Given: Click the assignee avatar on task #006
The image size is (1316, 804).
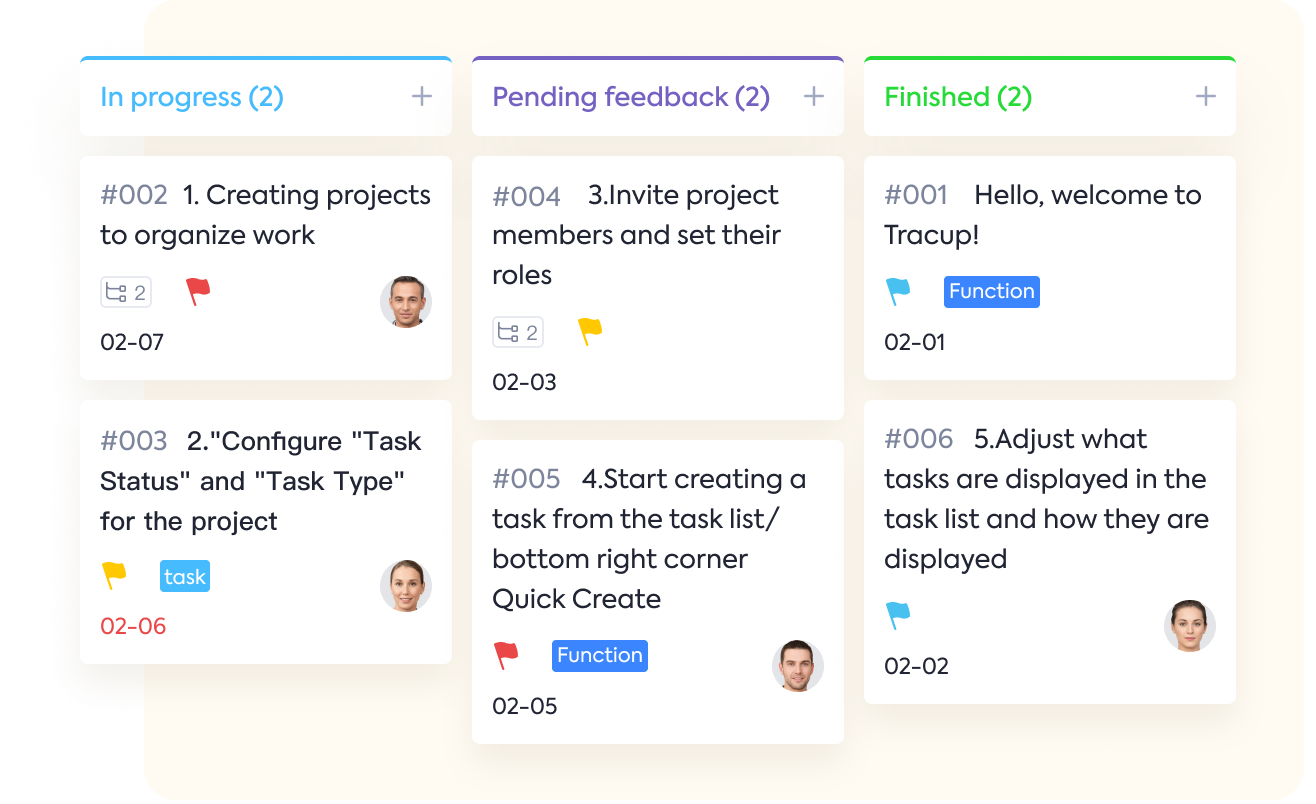Looking at the screenshot, I should click(1190, 626).
